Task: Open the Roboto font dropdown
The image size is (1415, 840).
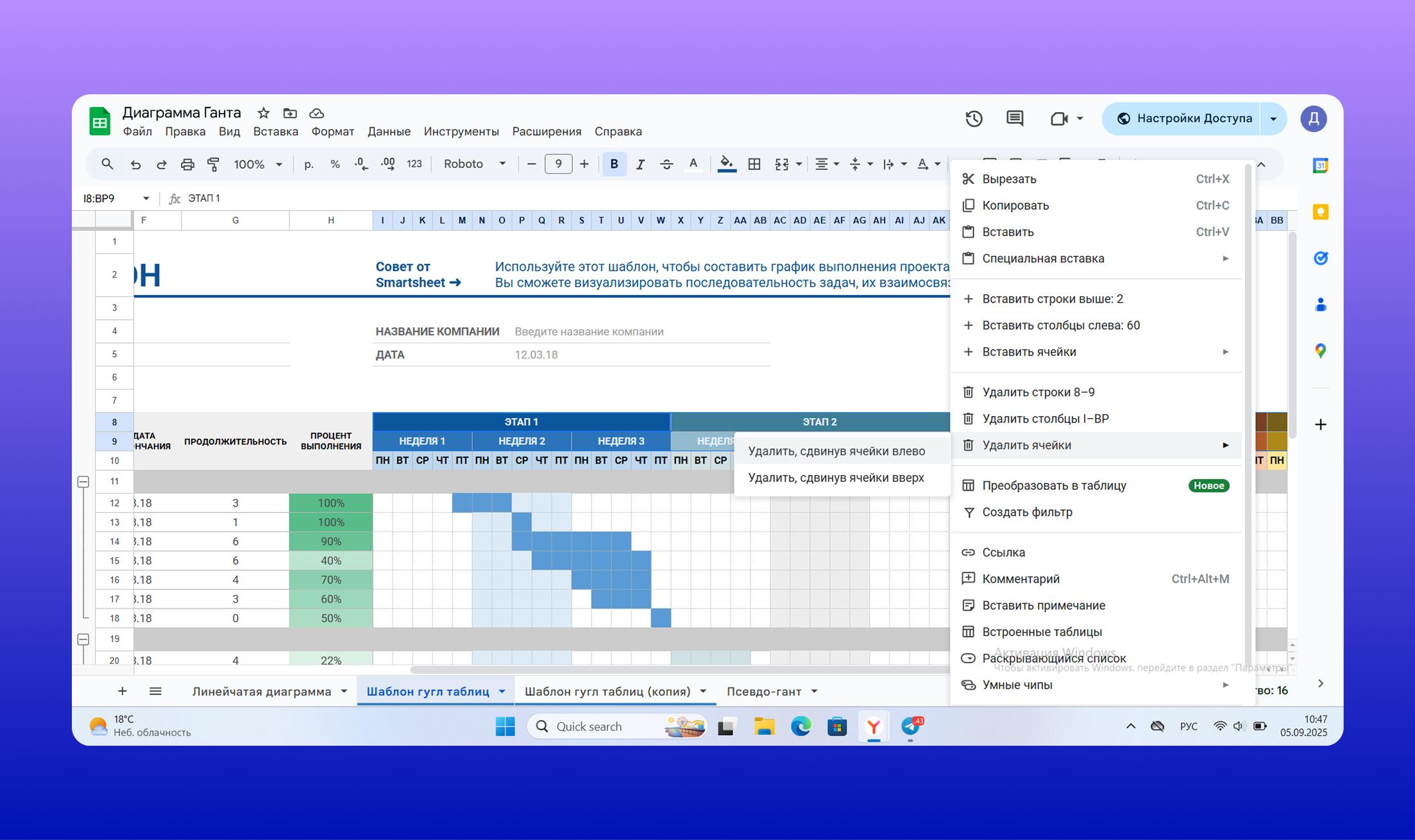Action: [x=474, y=164]
